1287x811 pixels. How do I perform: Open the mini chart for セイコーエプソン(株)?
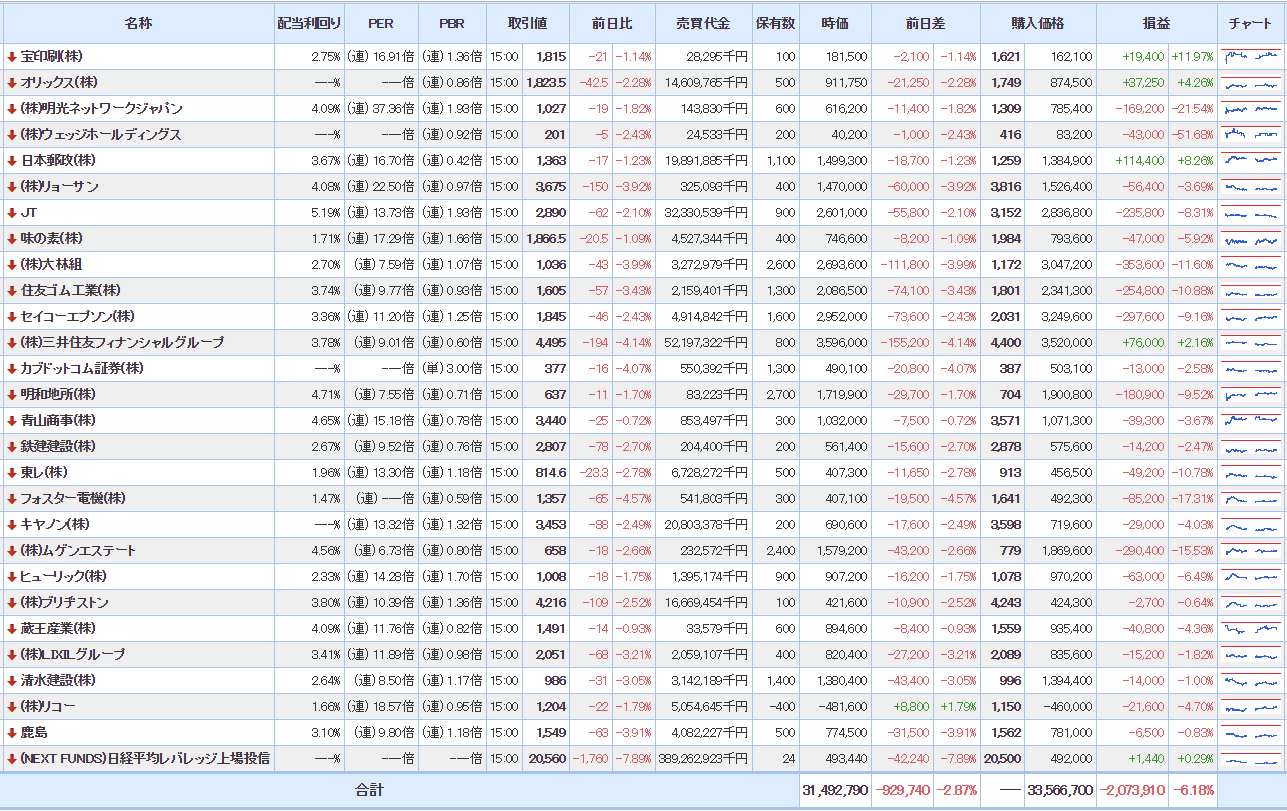[1251, 317]
